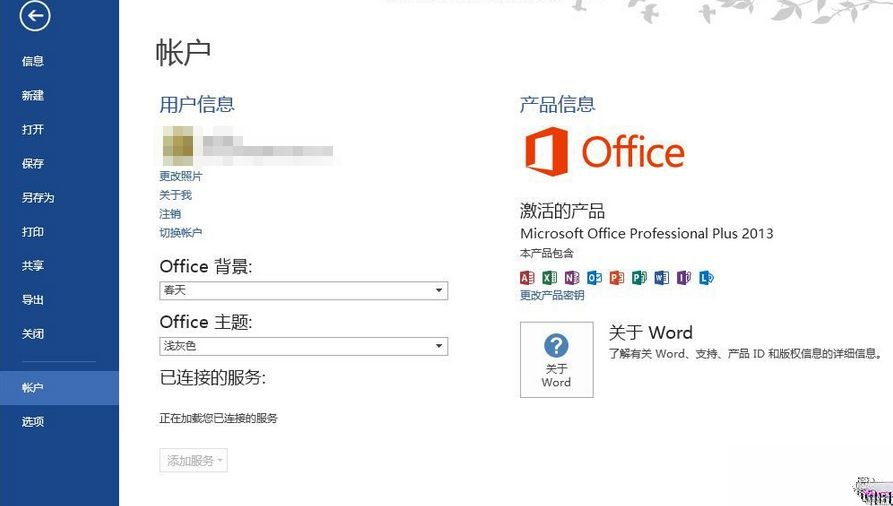Click the disabled 添加服务 dropdown button
The width and height of the screenshot is (893, 506).
tap(194, 460)
